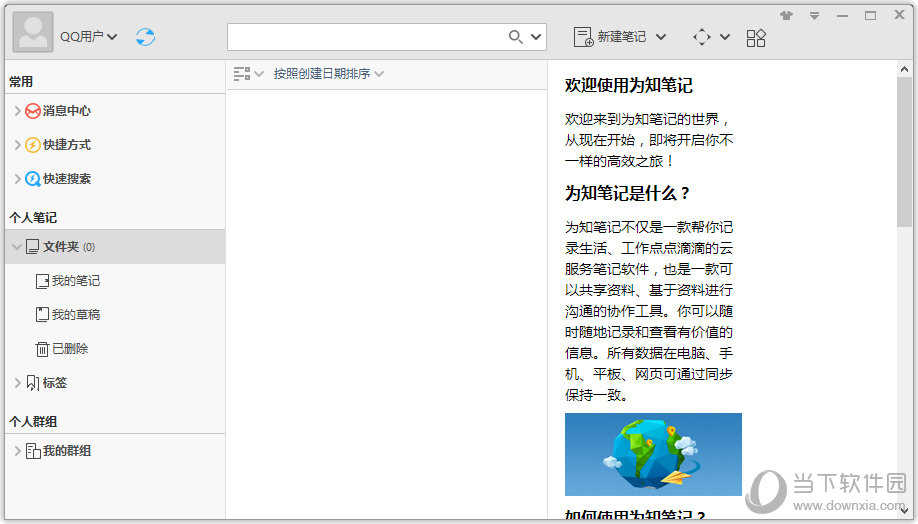Click the 我的笔记 notebook icon
Screen dimensions: 918x524
(x=42, y=281)
